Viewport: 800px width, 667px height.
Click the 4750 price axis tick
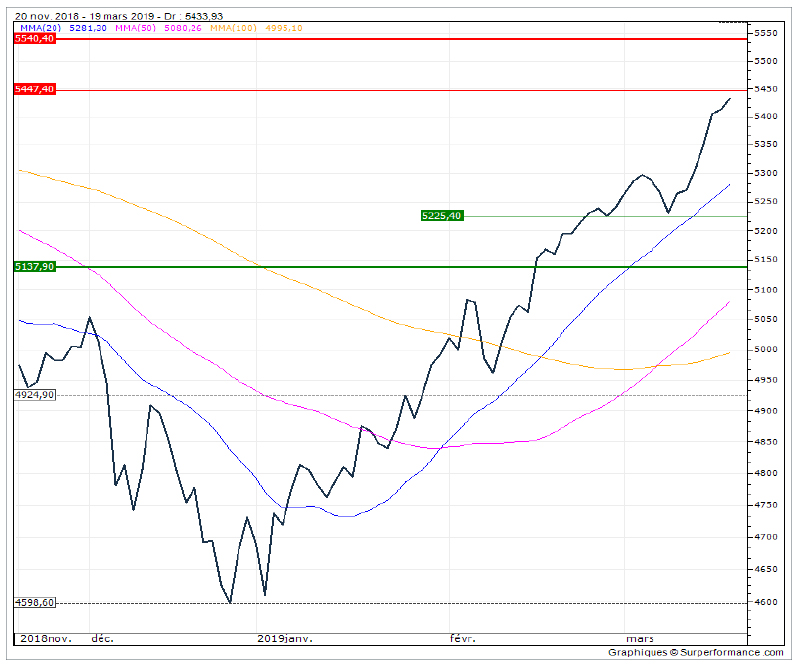pos(766,505)
